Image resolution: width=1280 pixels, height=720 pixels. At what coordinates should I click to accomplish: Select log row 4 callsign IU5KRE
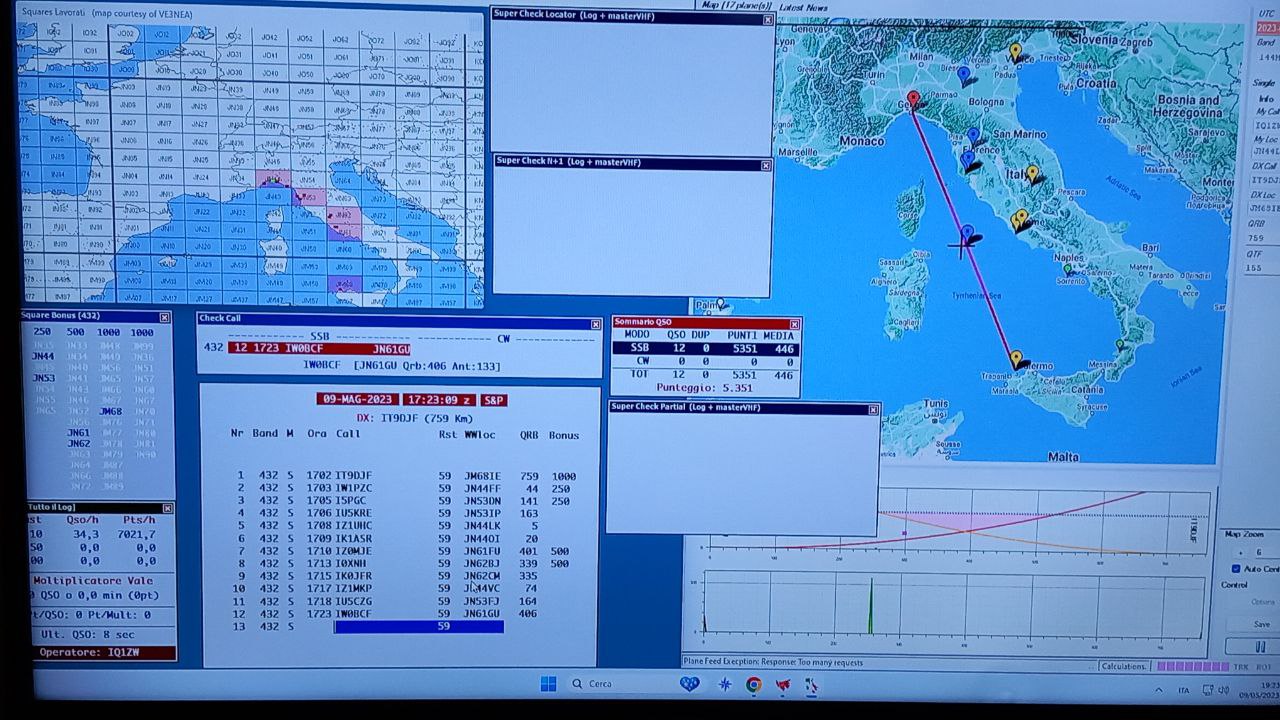tap(353, 514)
